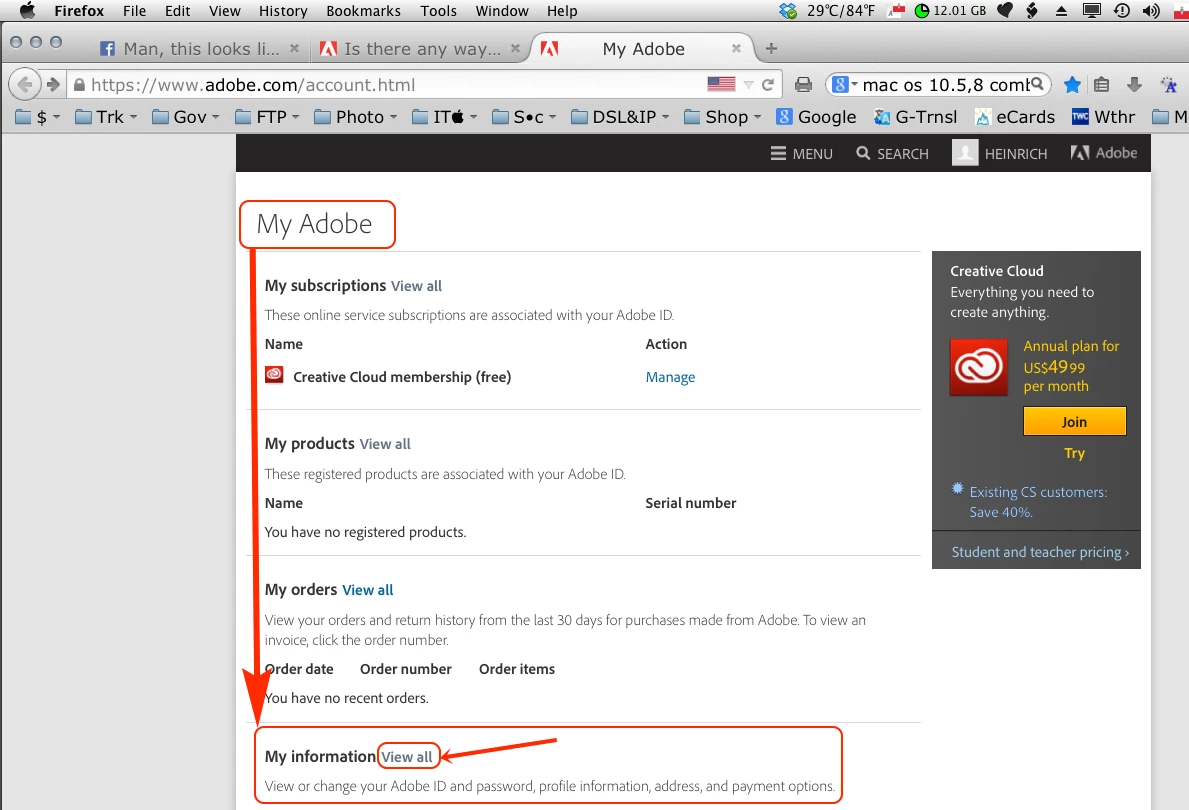Open the Tools menu
Image resolution: width=1189 pixels, height=810 pixels.
[x=438, y=11]
